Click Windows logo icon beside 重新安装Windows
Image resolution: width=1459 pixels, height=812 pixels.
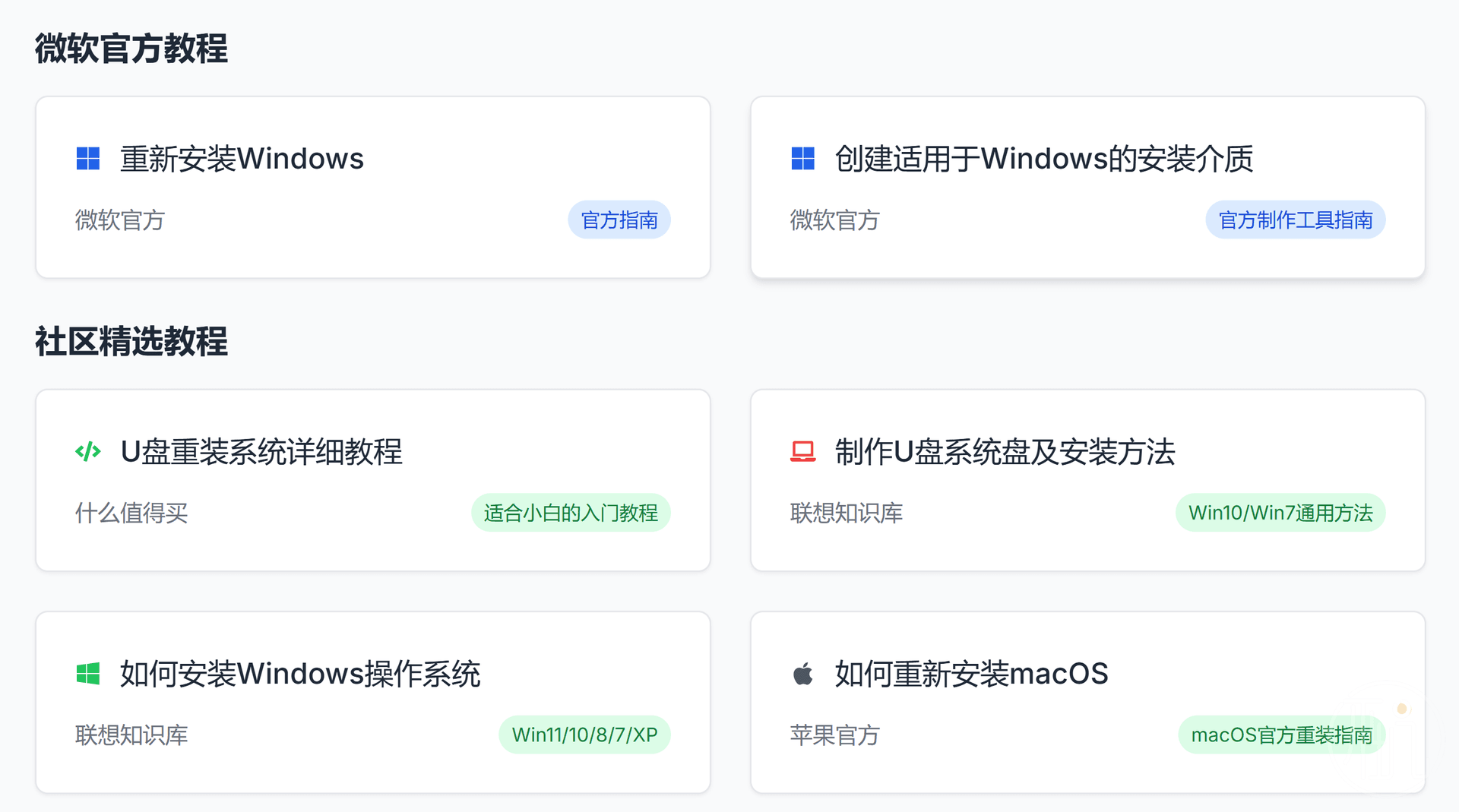[88, 159]
